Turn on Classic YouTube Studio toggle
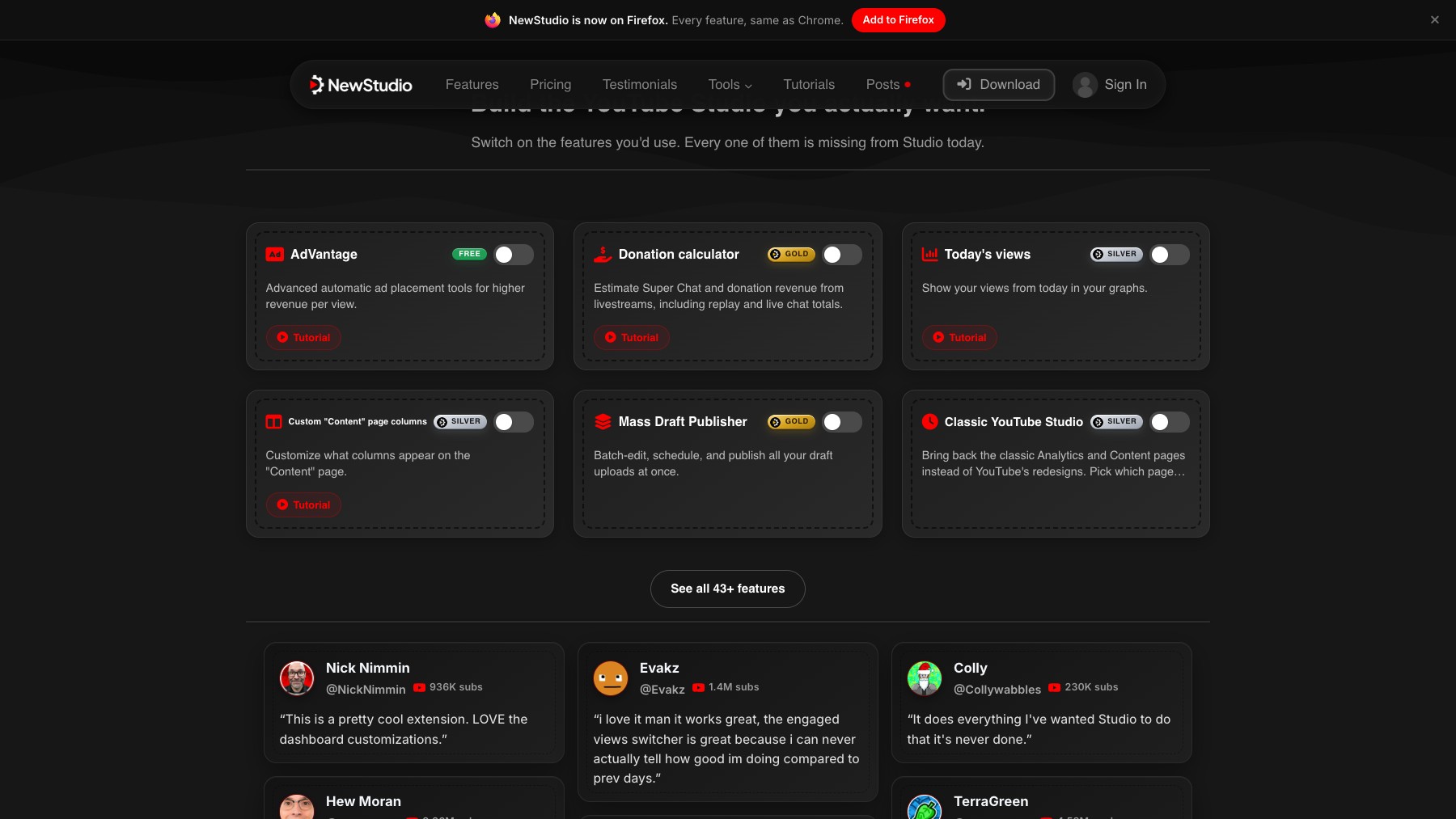The height and width of the screenshot is (819, 1456). pyautogui.click(x=1170, y=422)
